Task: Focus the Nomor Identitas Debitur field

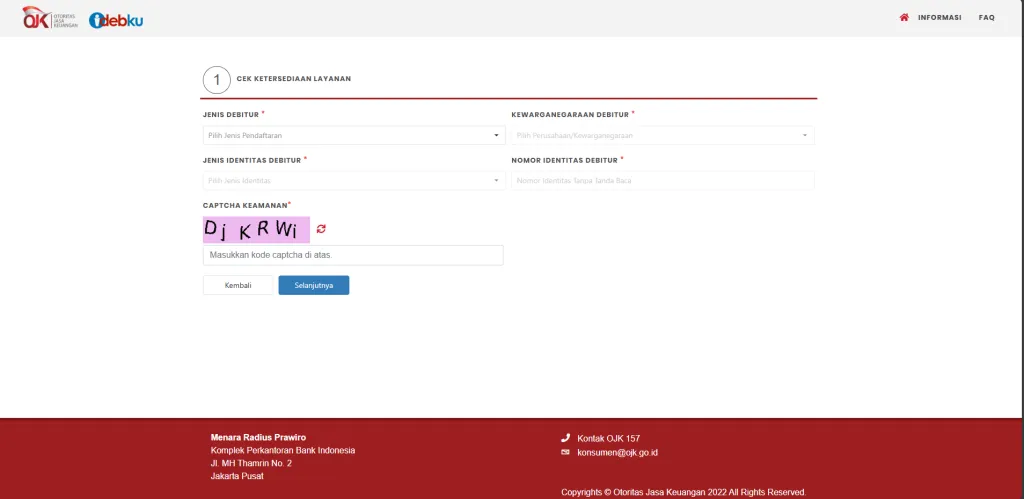Action: click(663, 180)
